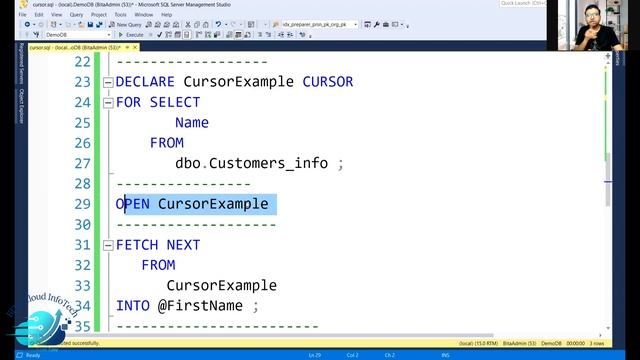Collapse the FETCH NEXT block on line 31
The image size is (640, 360).
108,245
